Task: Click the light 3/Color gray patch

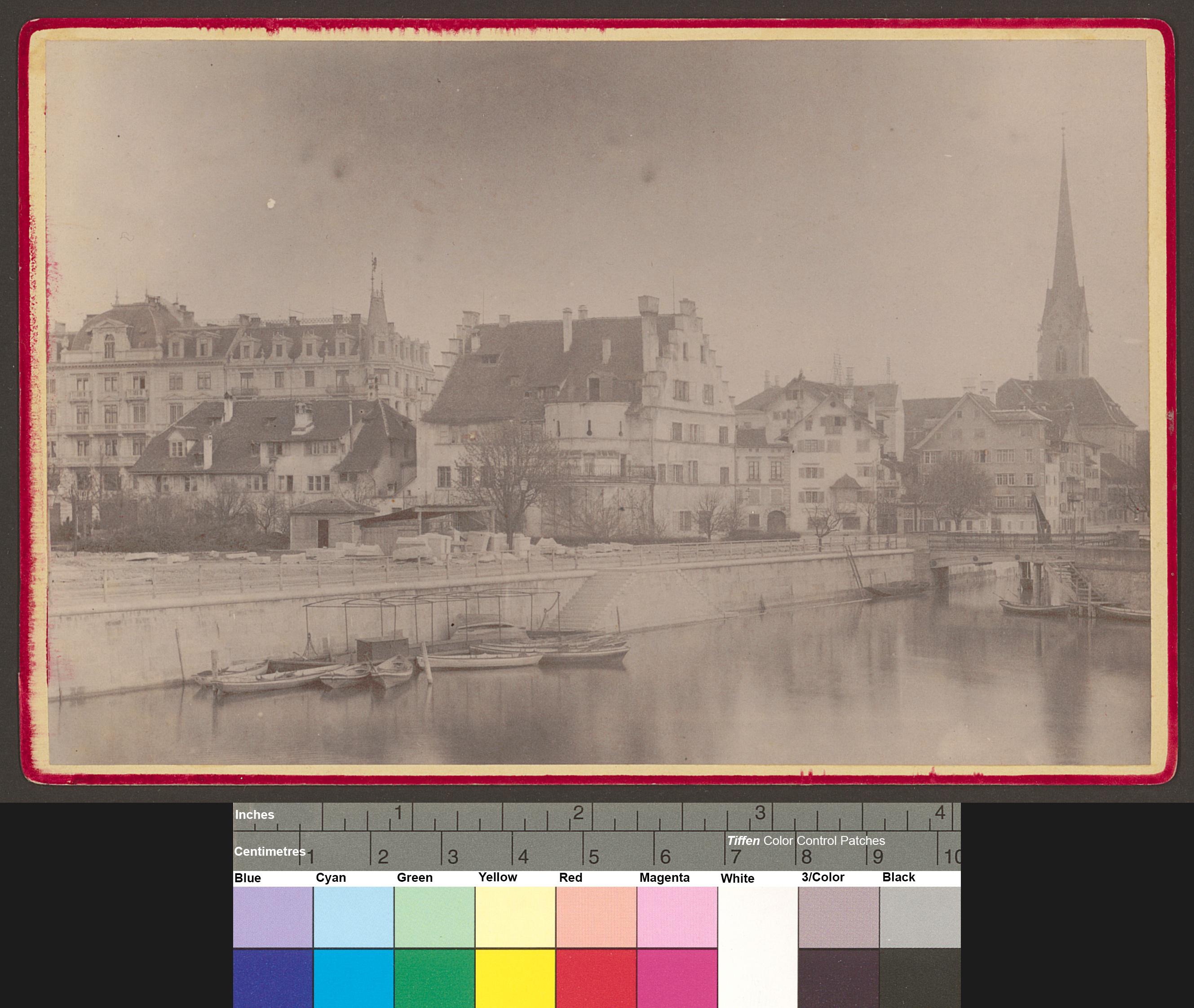Action: coord(839,916)
